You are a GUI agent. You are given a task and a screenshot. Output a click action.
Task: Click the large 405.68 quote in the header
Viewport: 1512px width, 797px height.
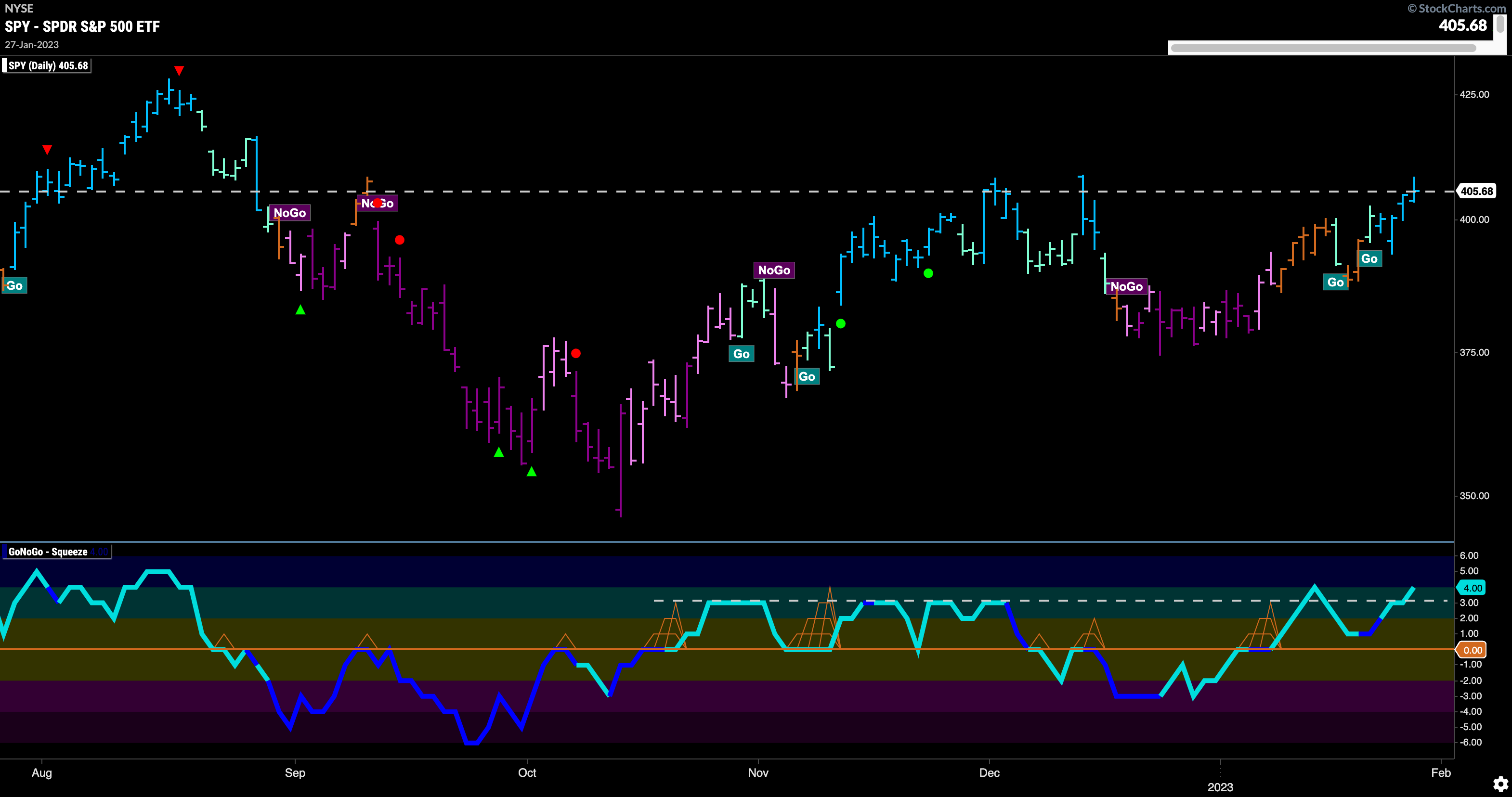click(x=1462, y=25)
